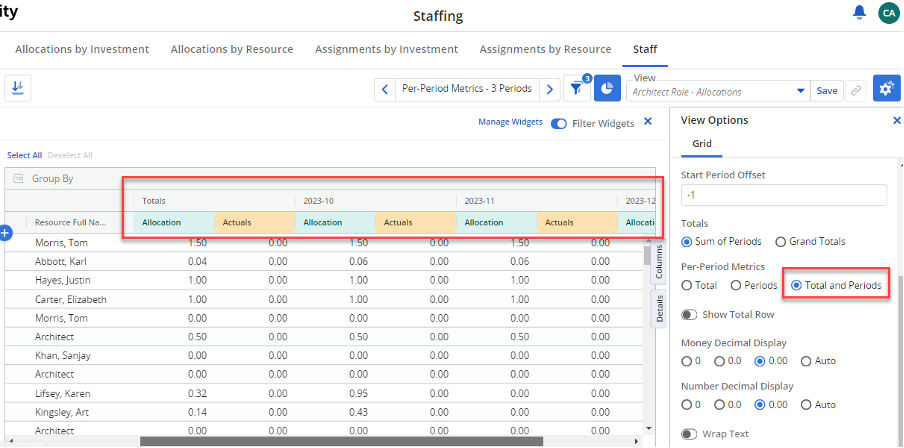Click the Save view button

pos(827,91)
